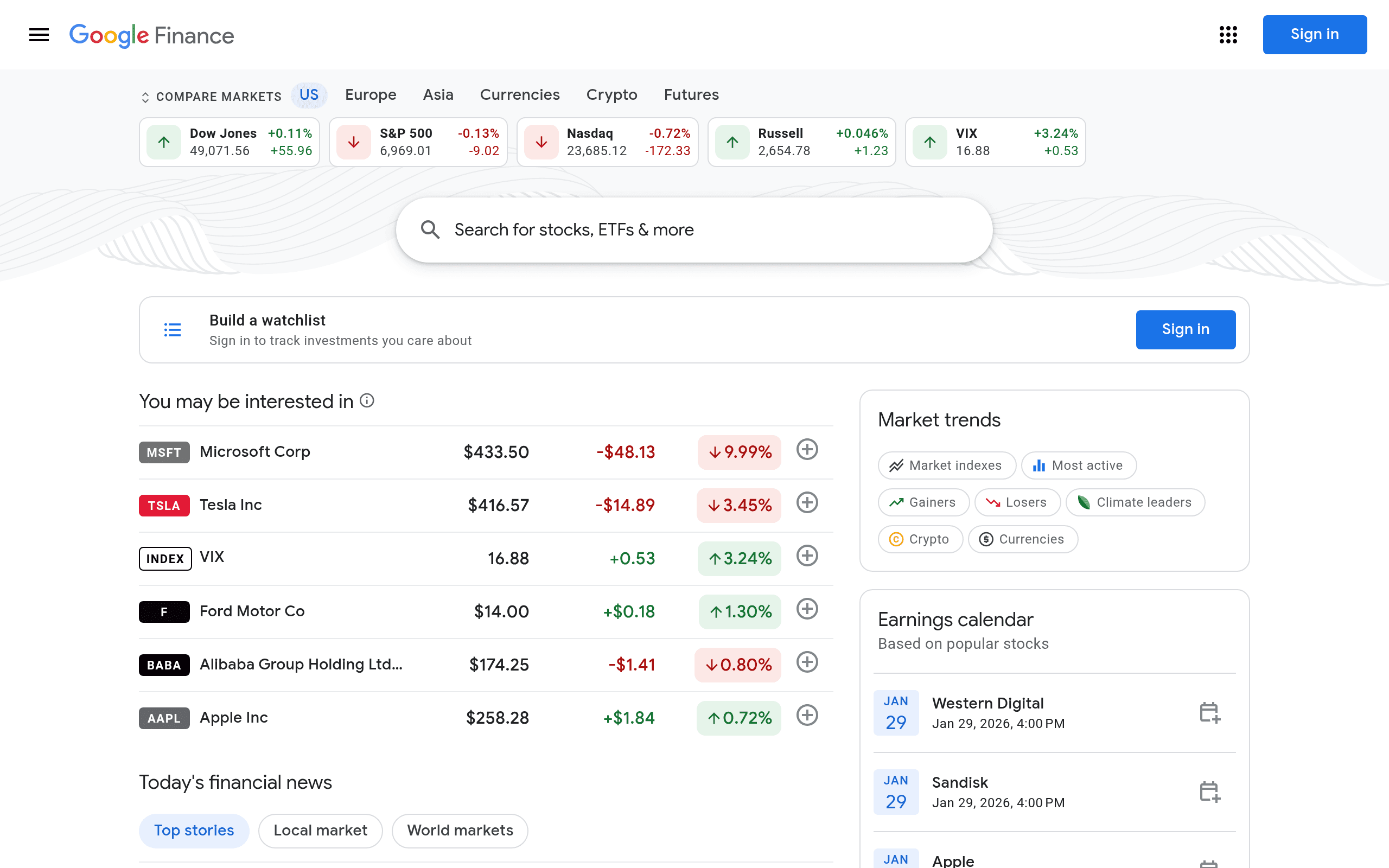Click Tesla's 3.45% change badge
This screenshot has height=868, width=1389.
738,505
